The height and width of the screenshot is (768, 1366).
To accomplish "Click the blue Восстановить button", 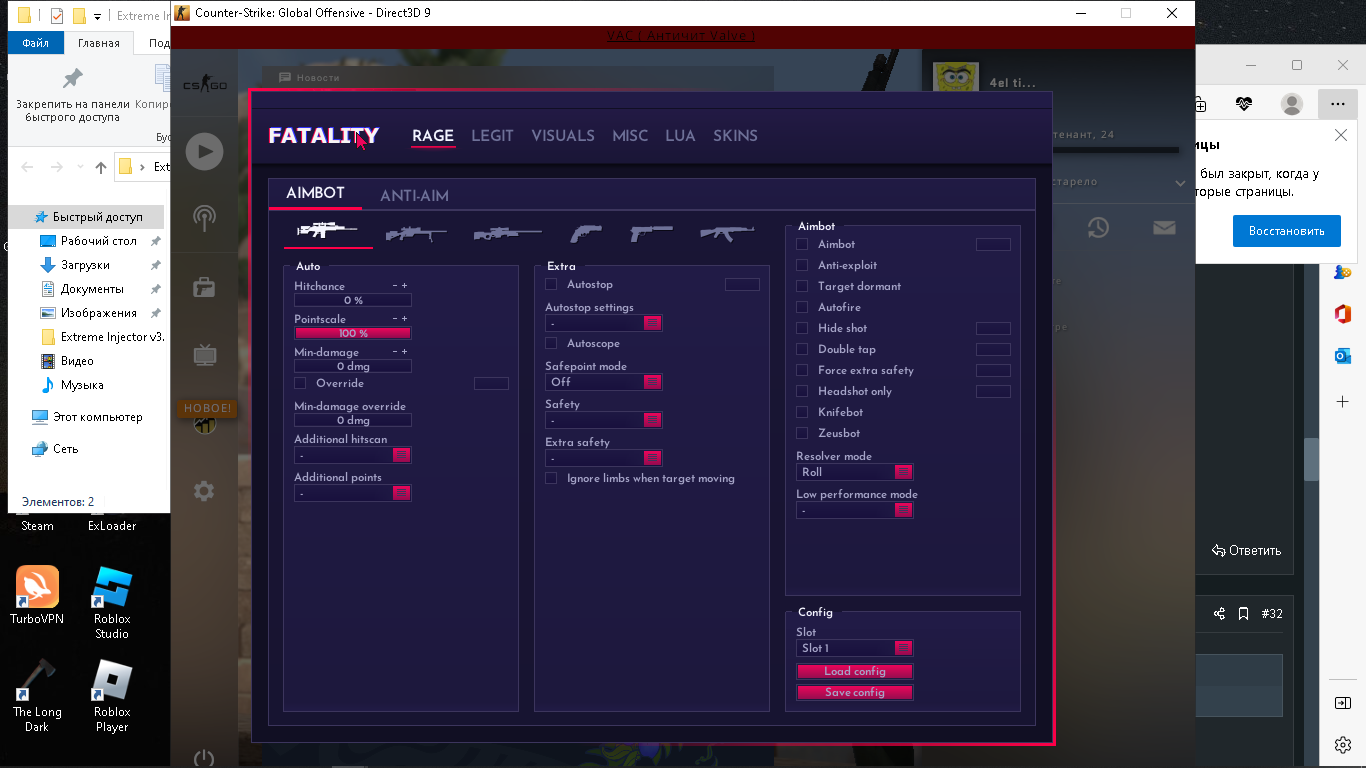I will (x=1286, y=231).
